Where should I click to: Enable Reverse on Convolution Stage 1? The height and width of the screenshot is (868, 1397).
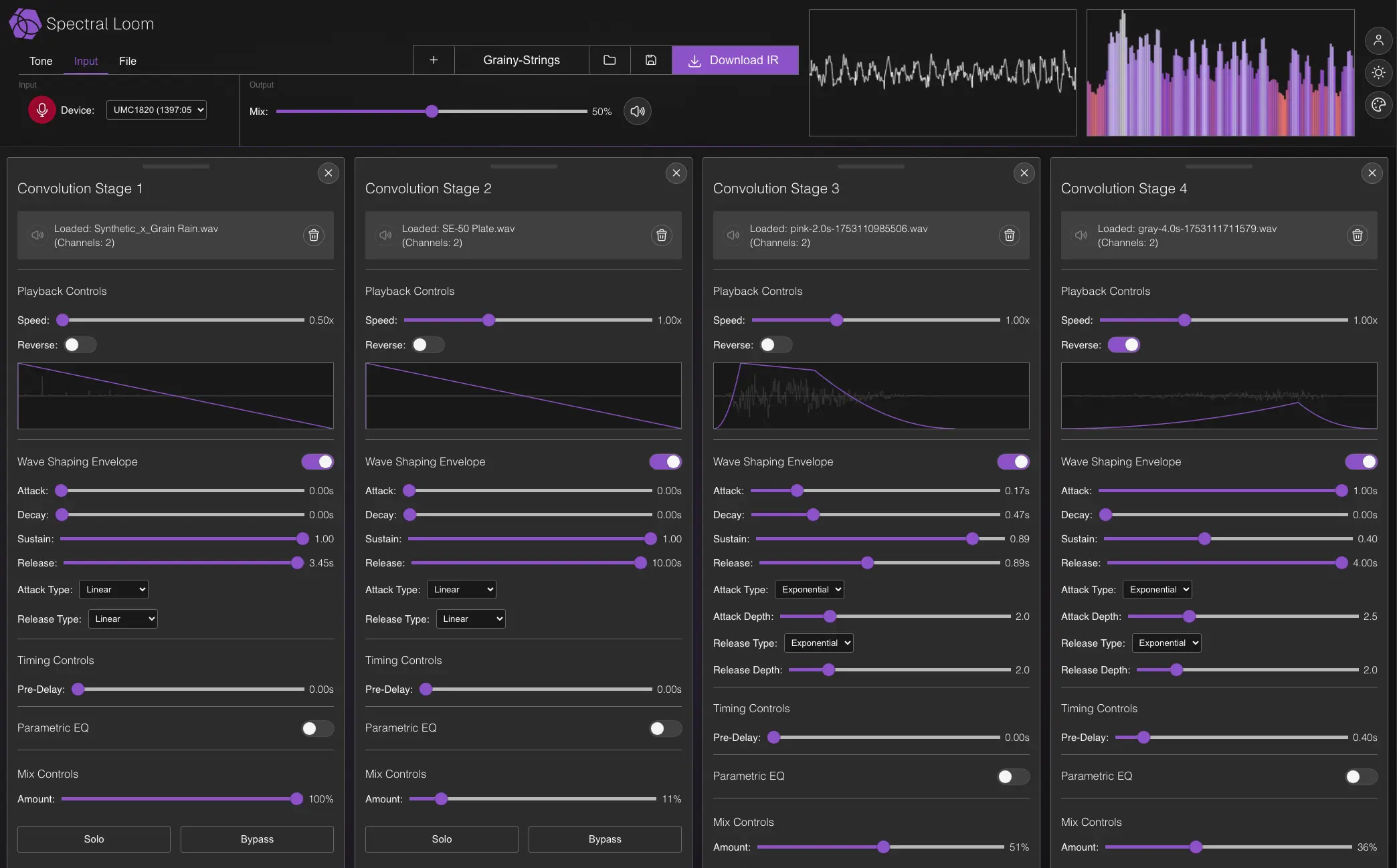[80, 345]
